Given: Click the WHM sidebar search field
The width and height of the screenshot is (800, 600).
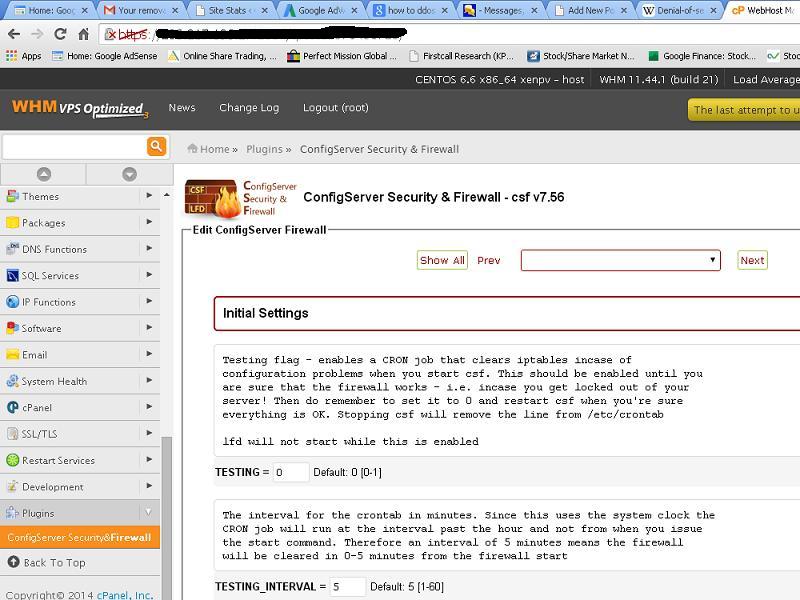Looking at the screenshot, I should tap(74, 147).
